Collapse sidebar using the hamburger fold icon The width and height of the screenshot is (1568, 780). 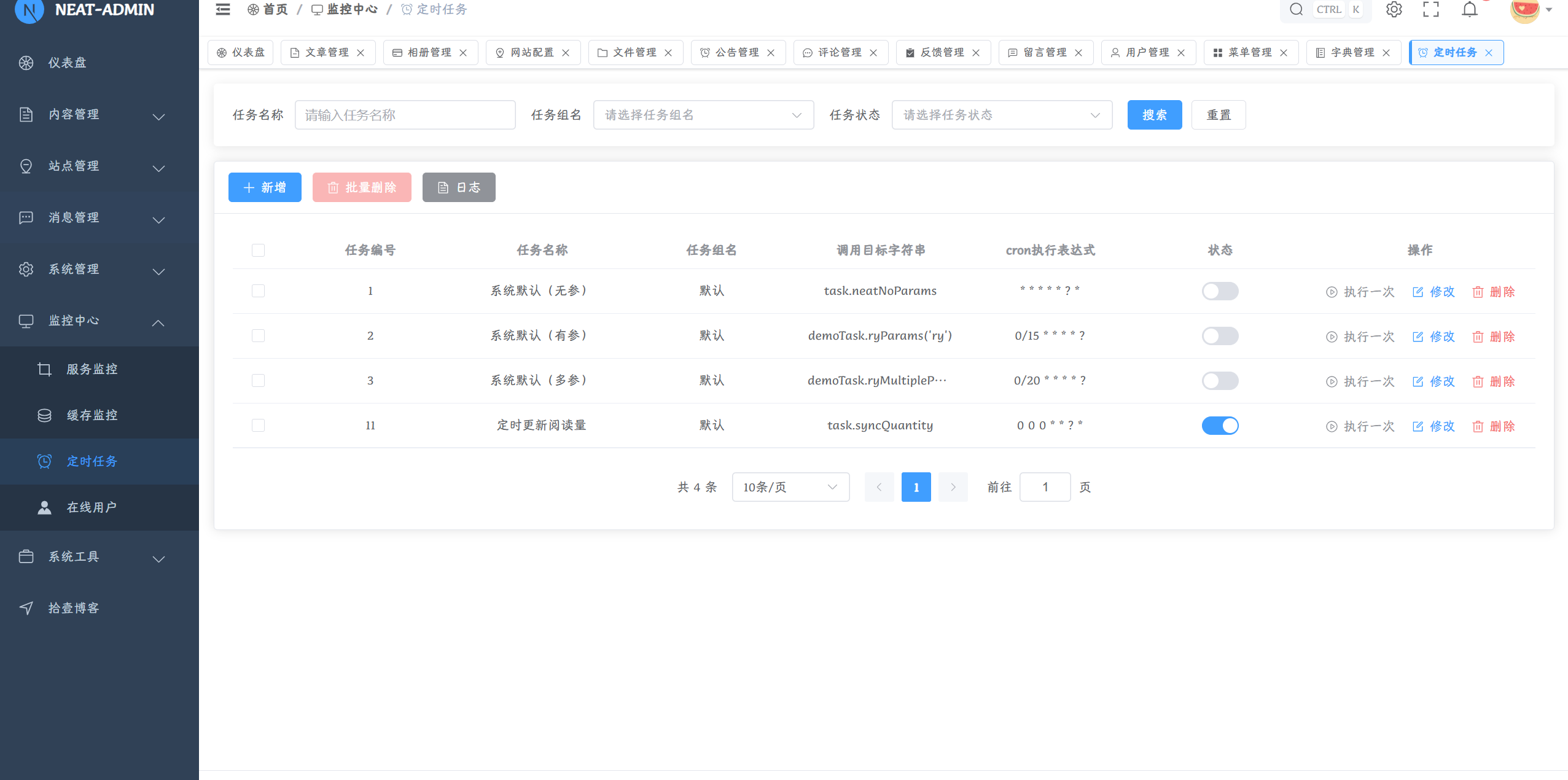tap(223, 9)
